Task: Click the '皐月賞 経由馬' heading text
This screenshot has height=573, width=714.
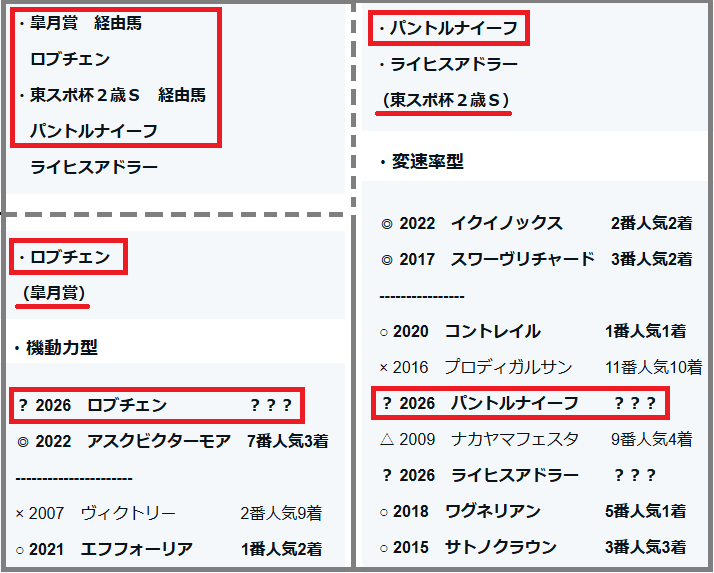Action: point(86,23)
